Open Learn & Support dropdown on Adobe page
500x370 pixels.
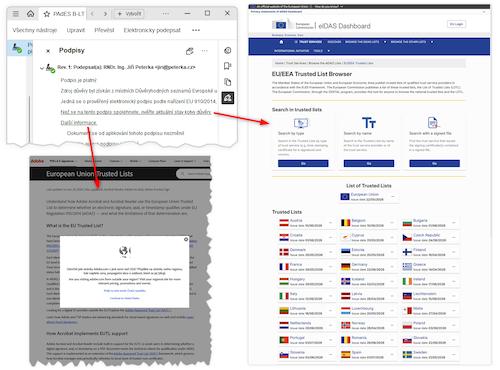185,161
